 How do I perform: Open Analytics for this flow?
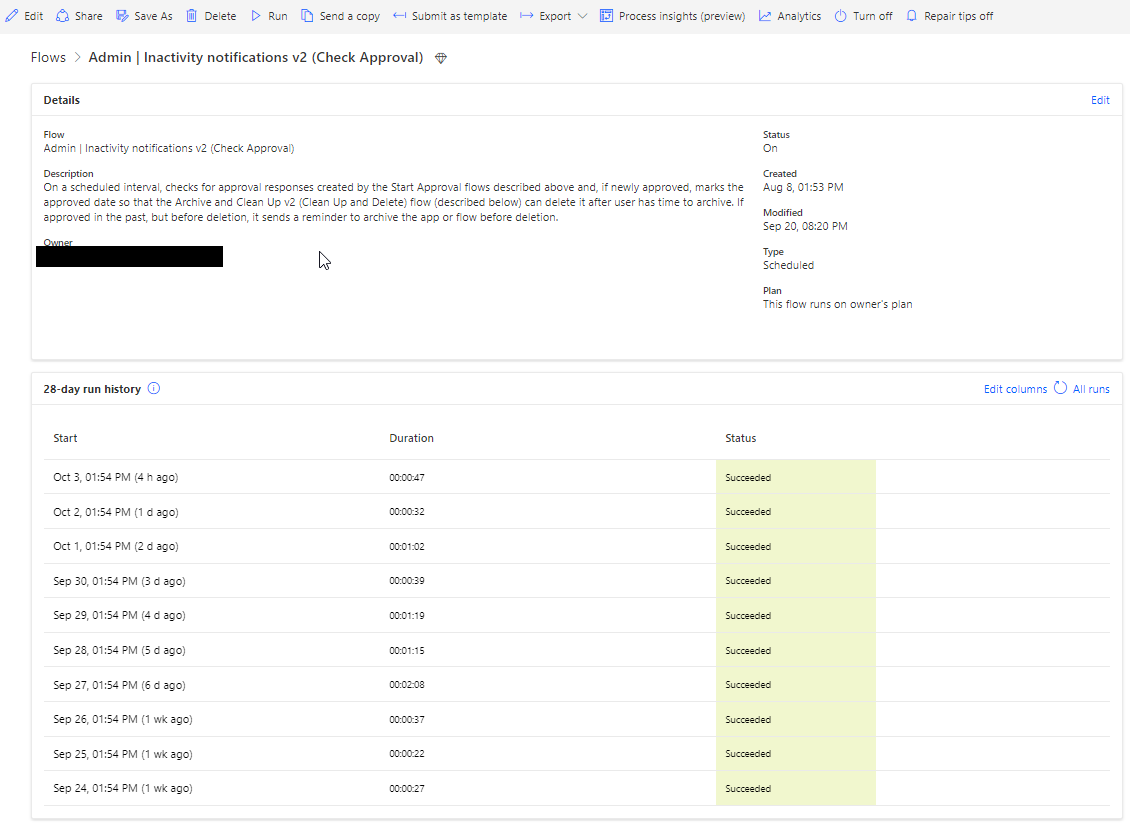789,15
